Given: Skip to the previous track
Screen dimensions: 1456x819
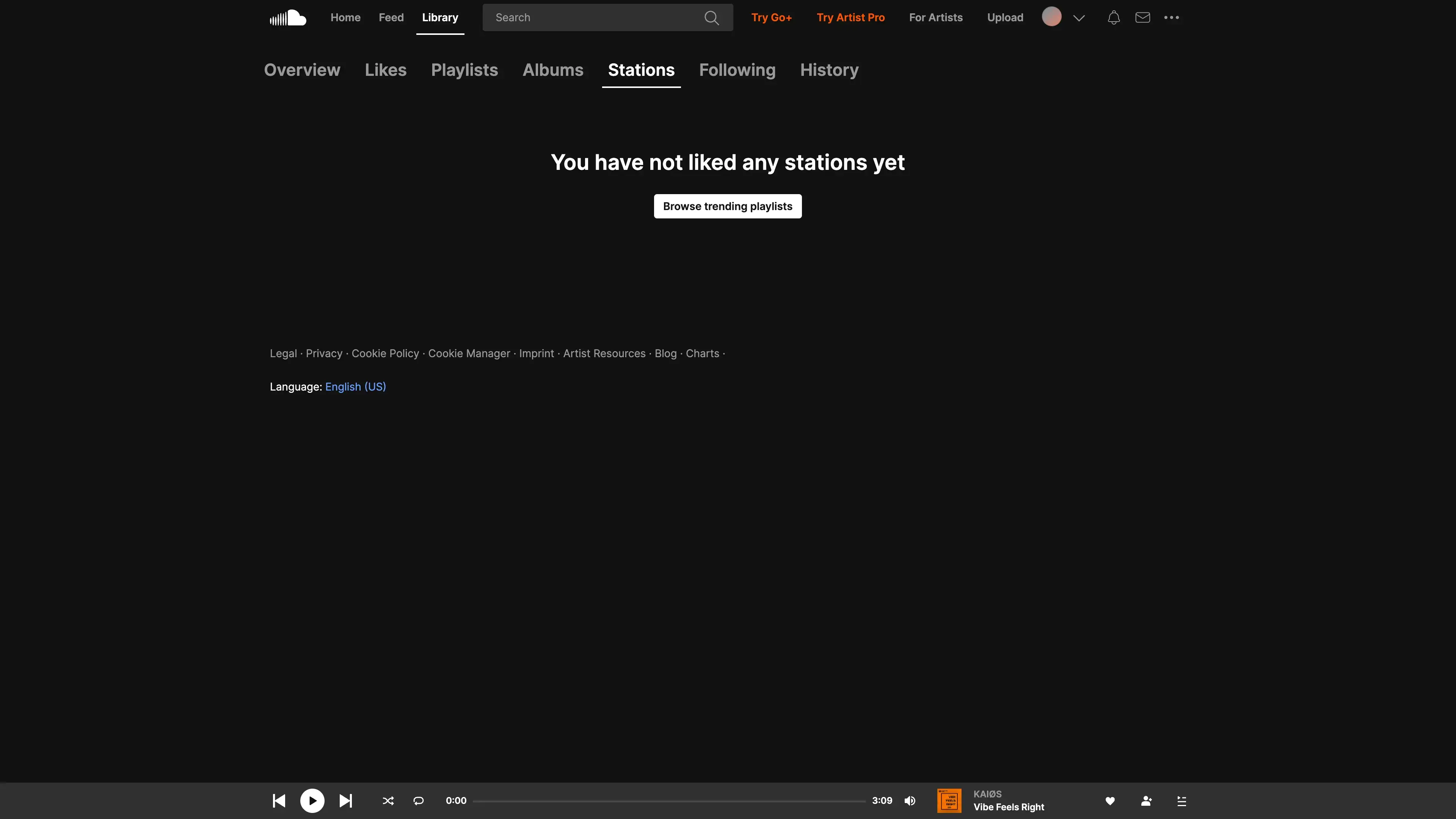Looking at the screenshot, I should pos(279,800).
